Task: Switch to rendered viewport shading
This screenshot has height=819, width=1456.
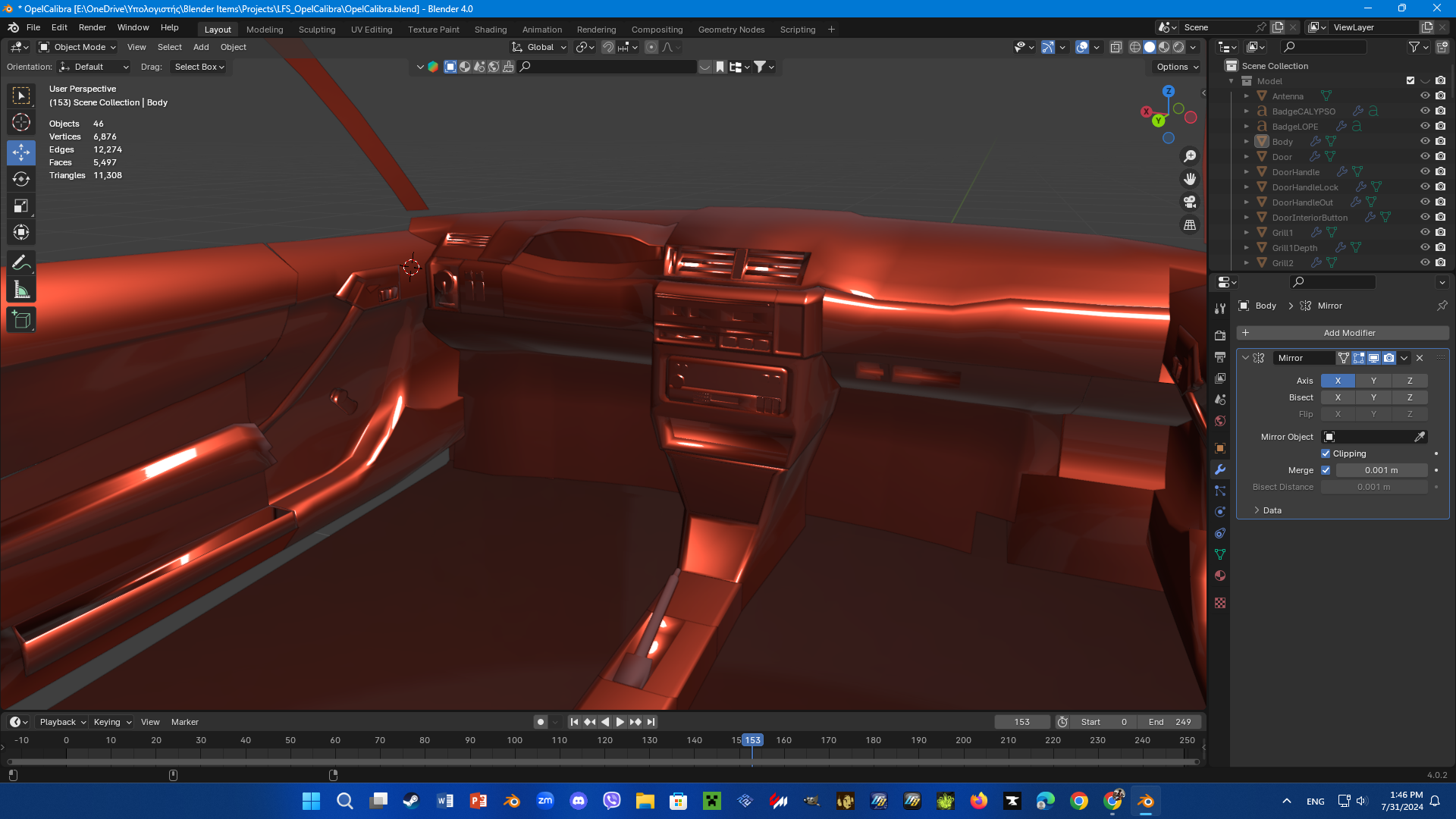Action: point(1178,47)
